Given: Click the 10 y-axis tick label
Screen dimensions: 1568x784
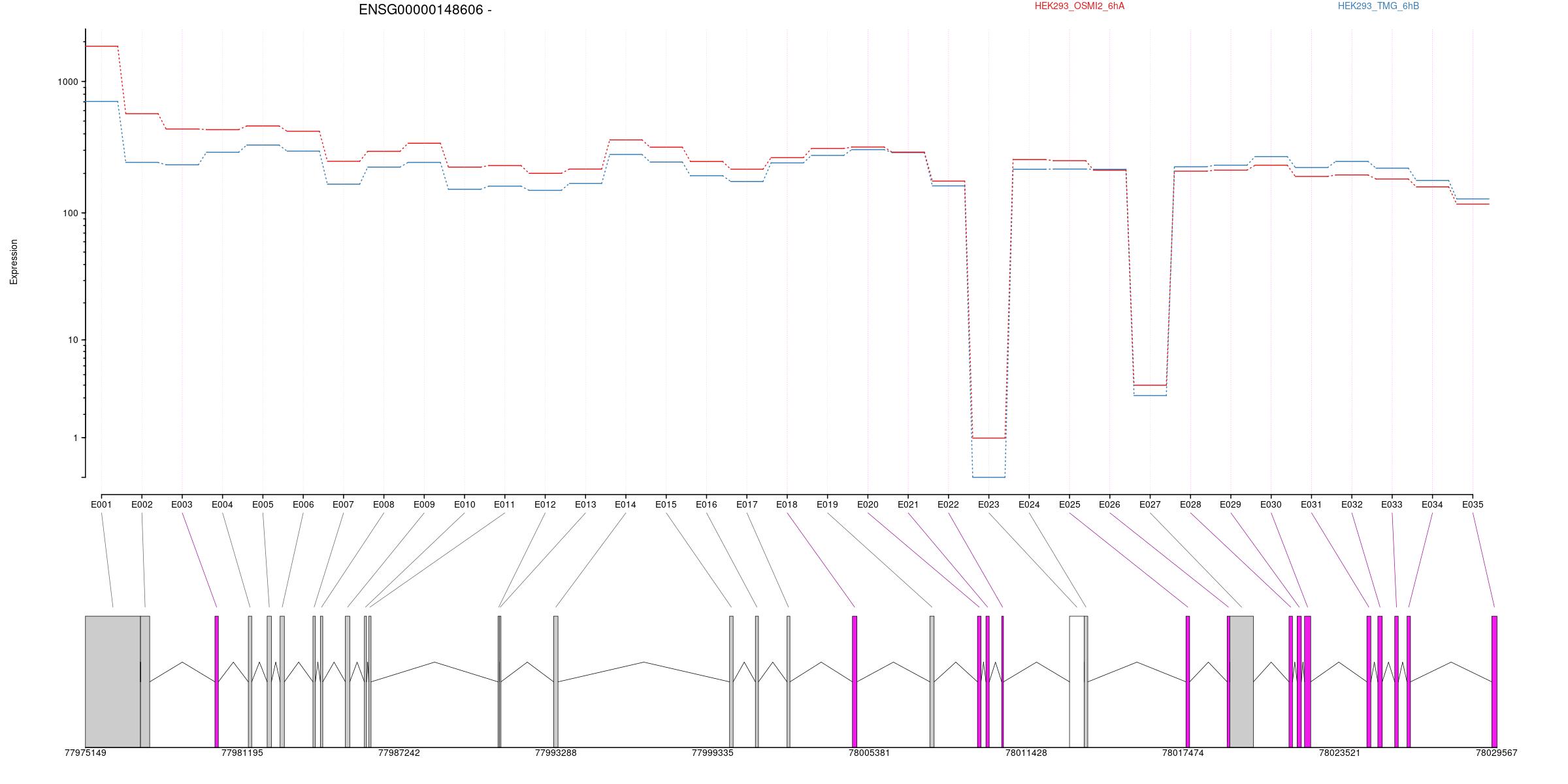Looking at the screenshot, I should (73, 340).
